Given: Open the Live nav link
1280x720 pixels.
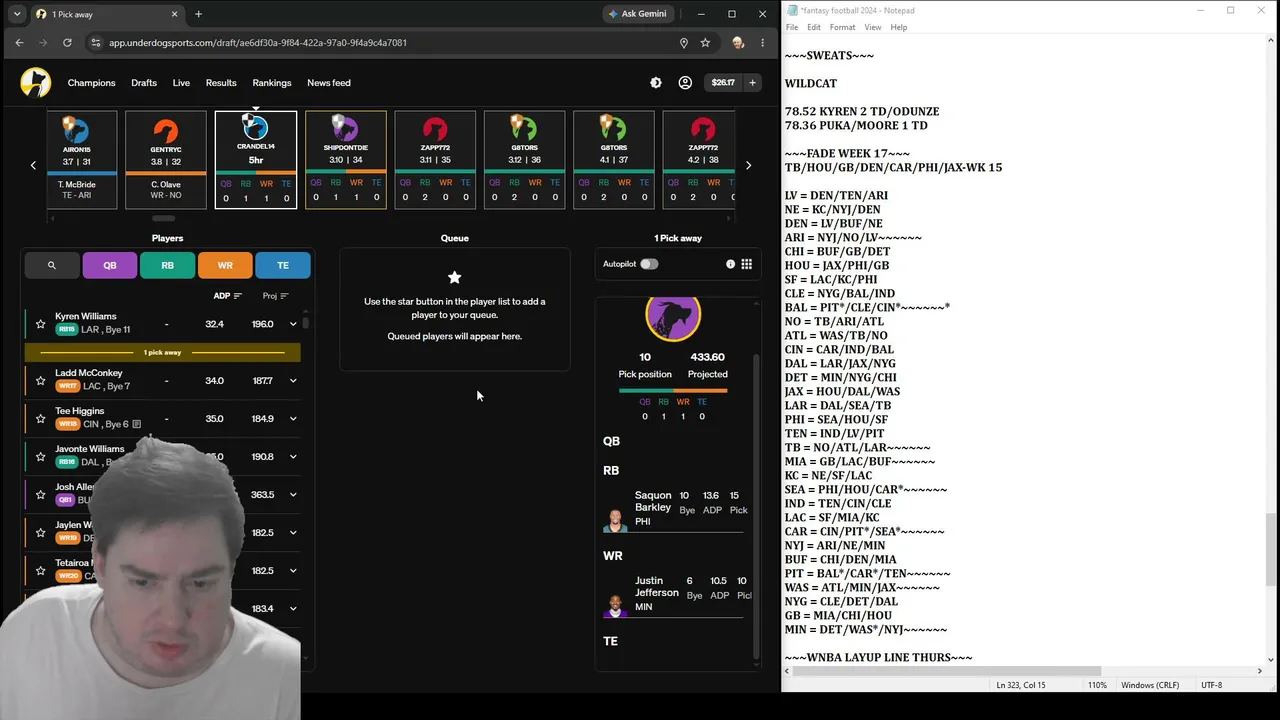Looking at the screenshot, I should click(181, 83).
